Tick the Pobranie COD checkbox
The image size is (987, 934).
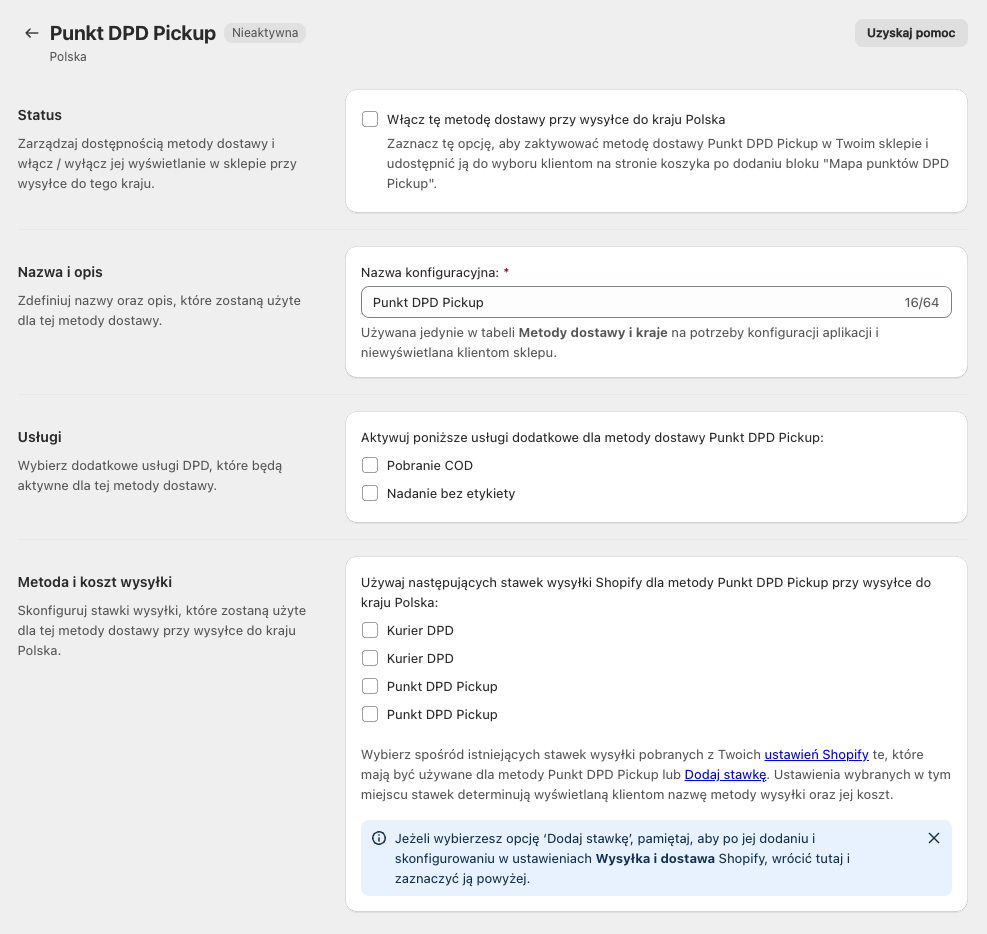point(370,465)
